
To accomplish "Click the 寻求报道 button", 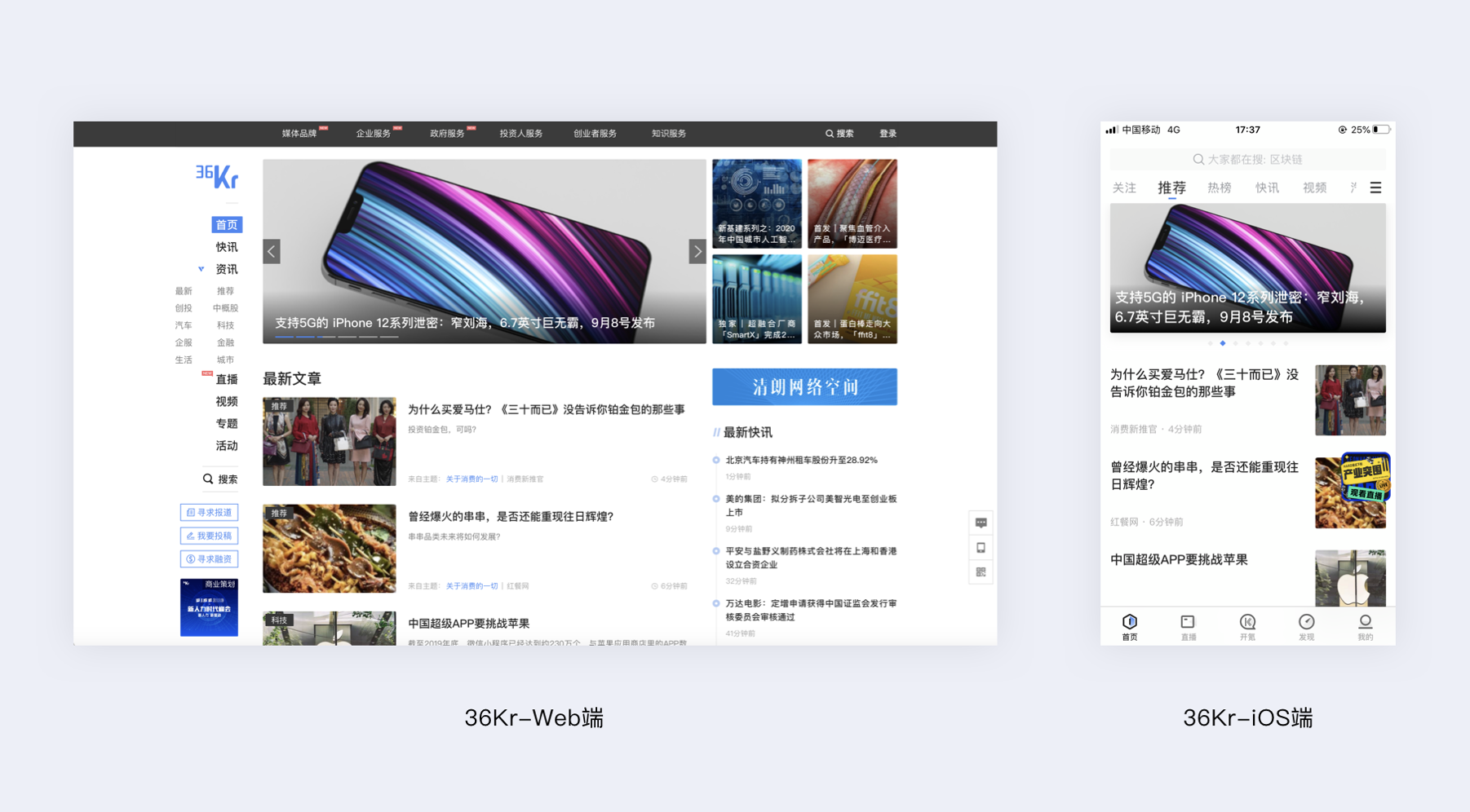I will click(209, 513).
